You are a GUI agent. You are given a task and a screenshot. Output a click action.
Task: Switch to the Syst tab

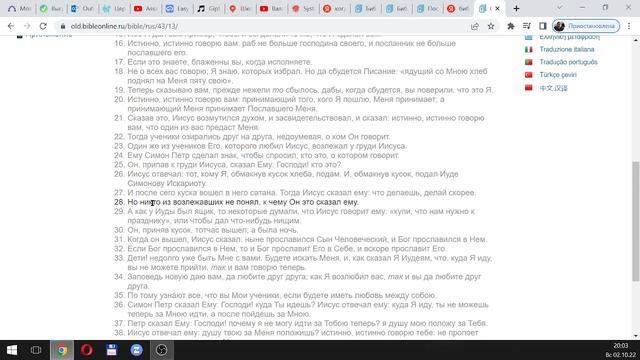pyautogui.click(x=303, y=8)
